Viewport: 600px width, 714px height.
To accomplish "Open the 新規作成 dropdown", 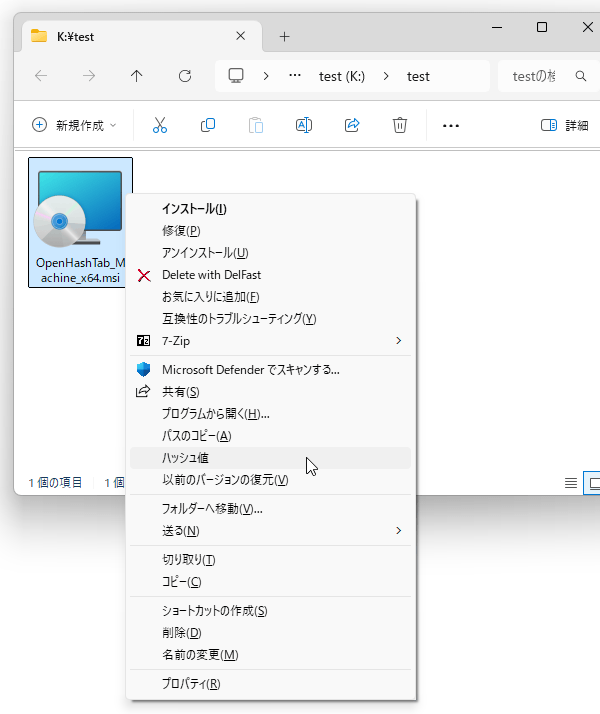I will 74,125.
